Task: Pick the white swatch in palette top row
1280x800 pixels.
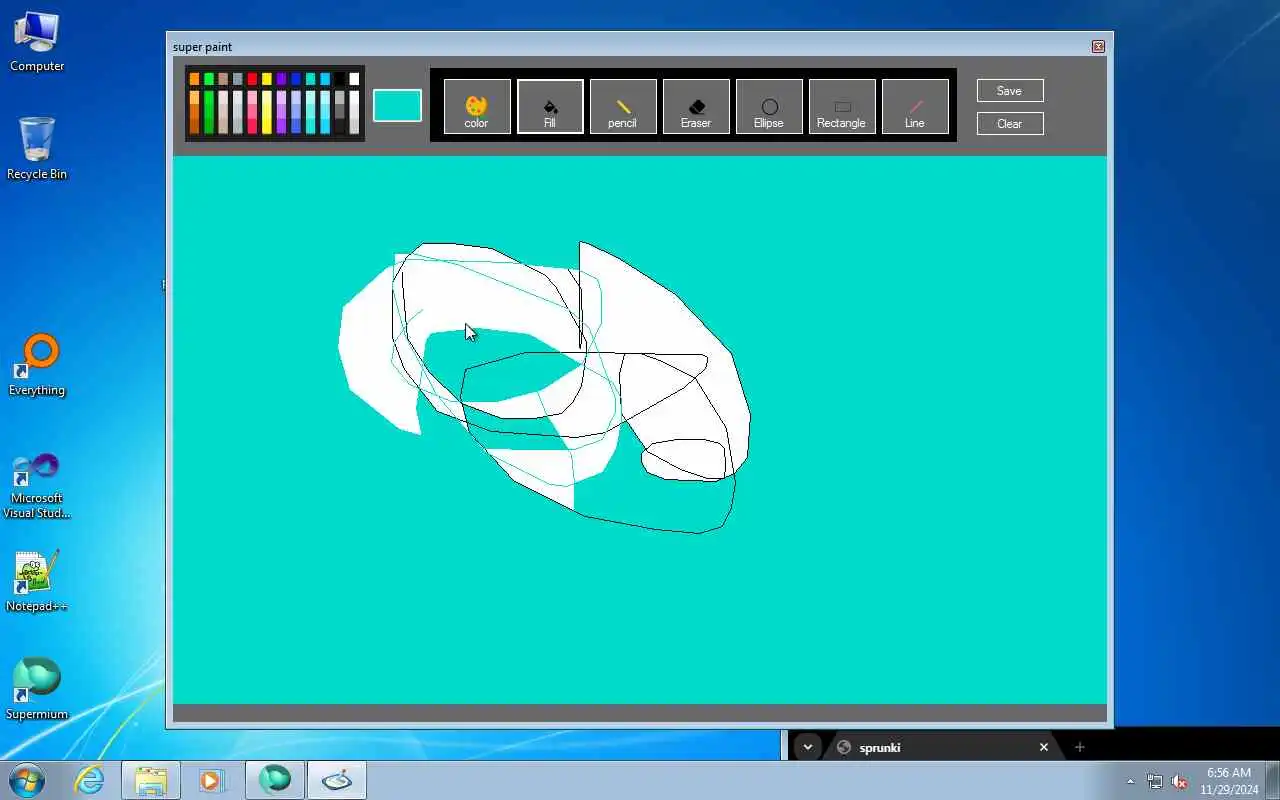Action: 354,79
